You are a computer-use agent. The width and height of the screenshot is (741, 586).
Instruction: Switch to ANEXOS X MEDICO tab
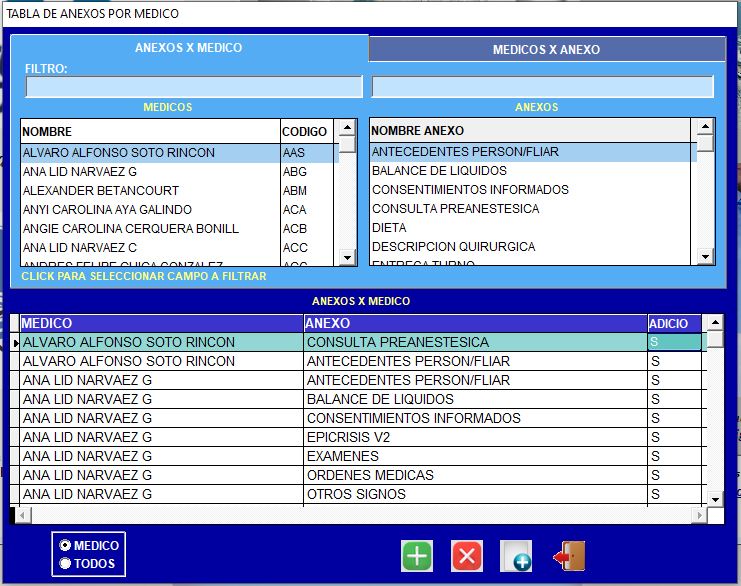click(189, 48)
